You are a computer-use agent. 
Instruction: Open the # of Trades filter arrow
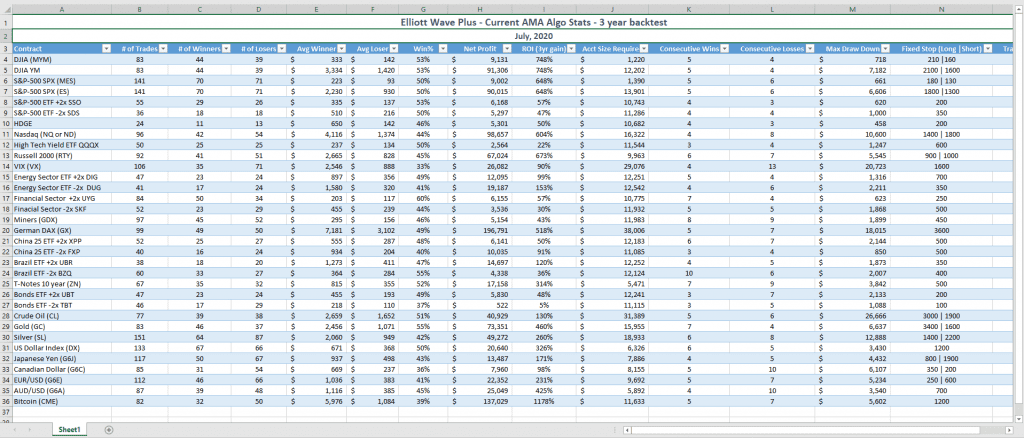click(x=163, y=49)
